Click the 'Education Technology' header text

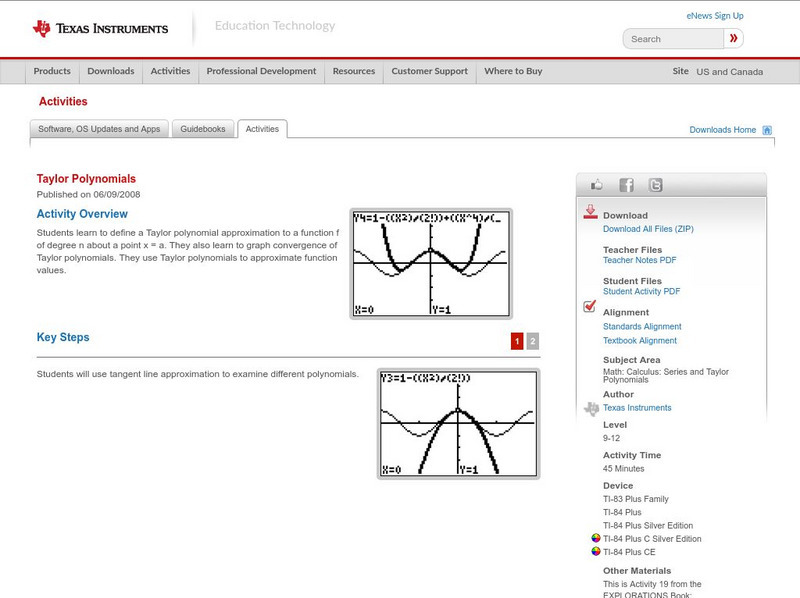[x=275, y=26]
